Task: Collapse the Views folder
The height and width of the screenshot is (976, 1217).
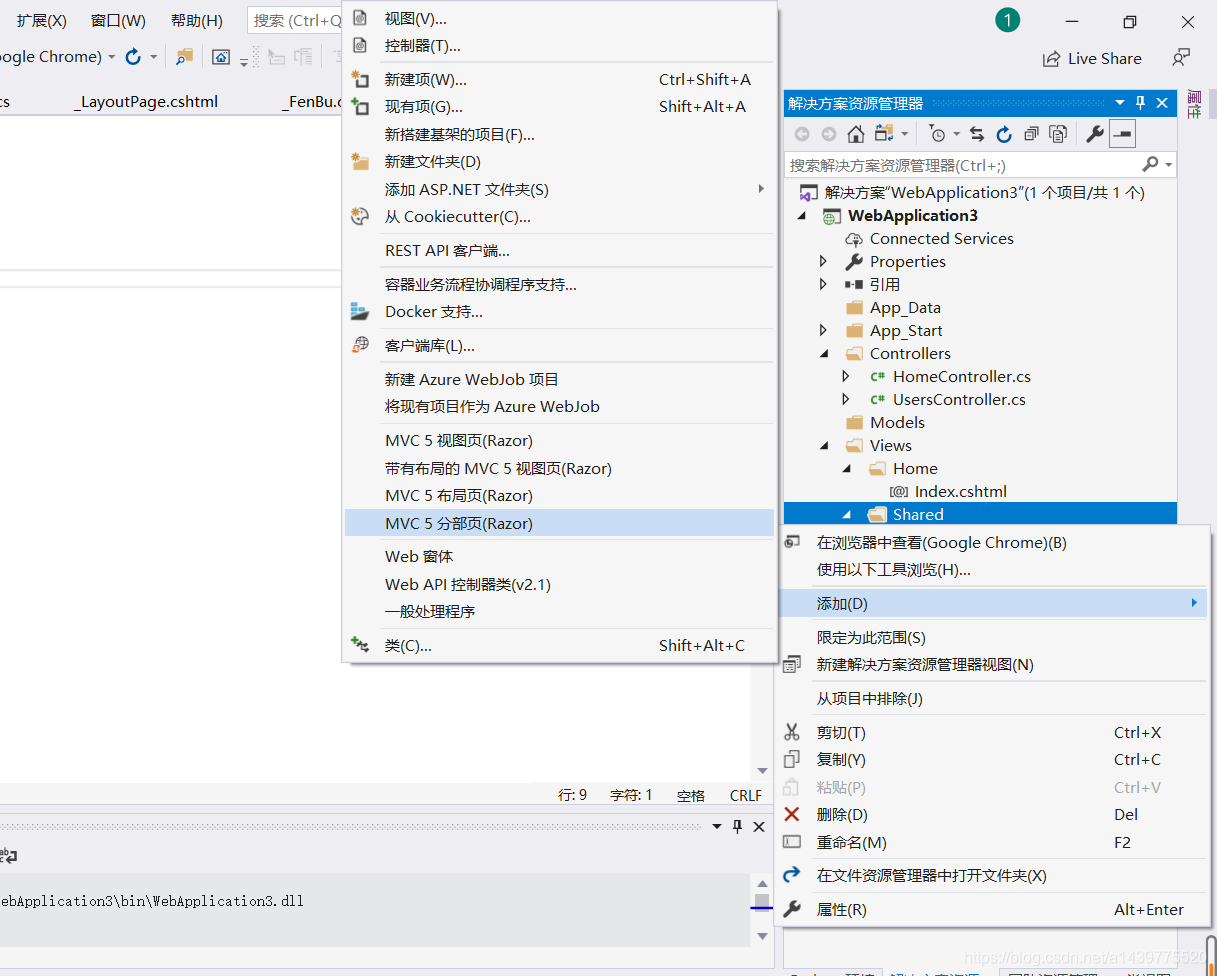Action: [x=825, y=446]
